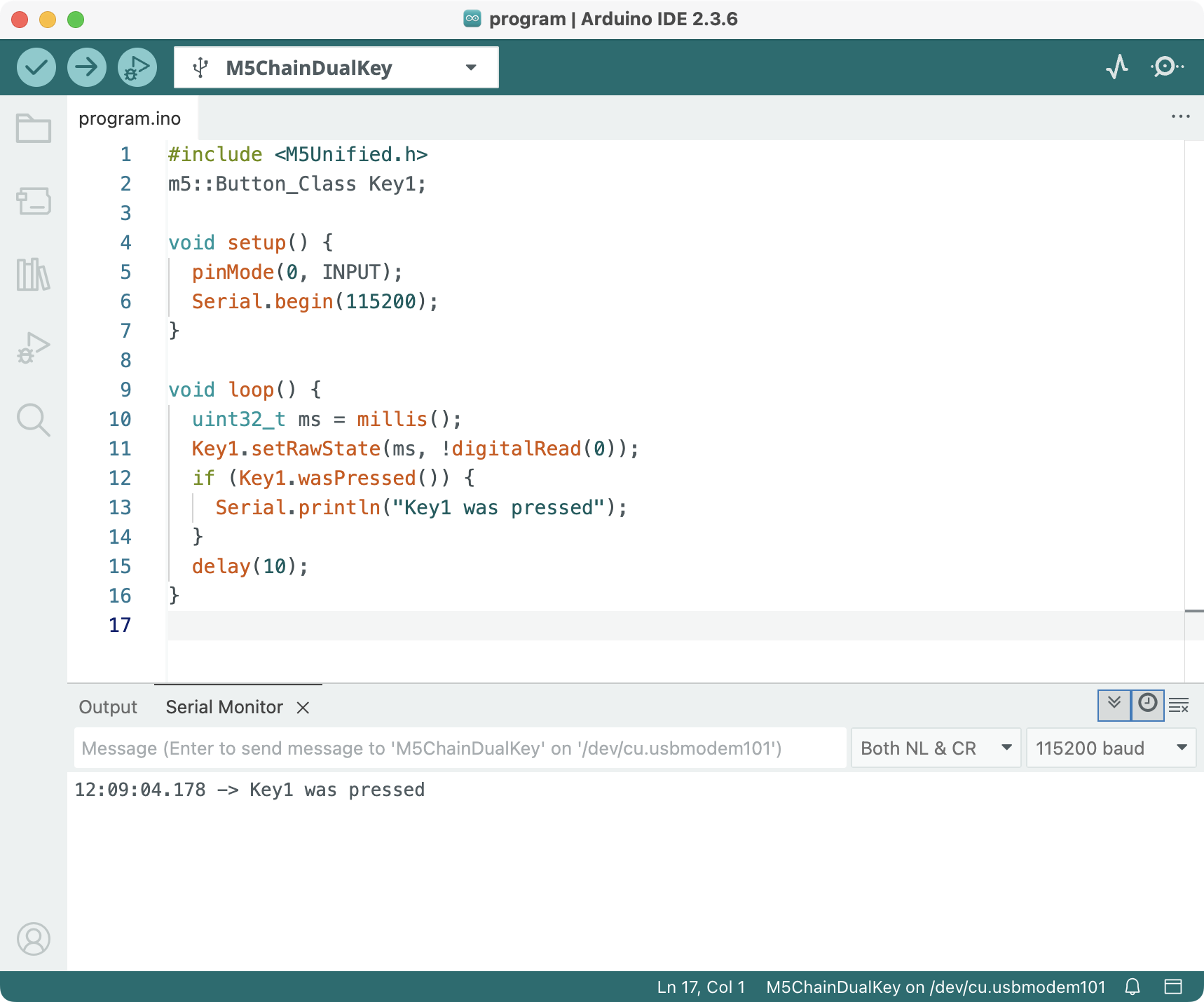Open the Serial Plotter
This screenshot has width=1204, height=1002.
point(1117,67)
